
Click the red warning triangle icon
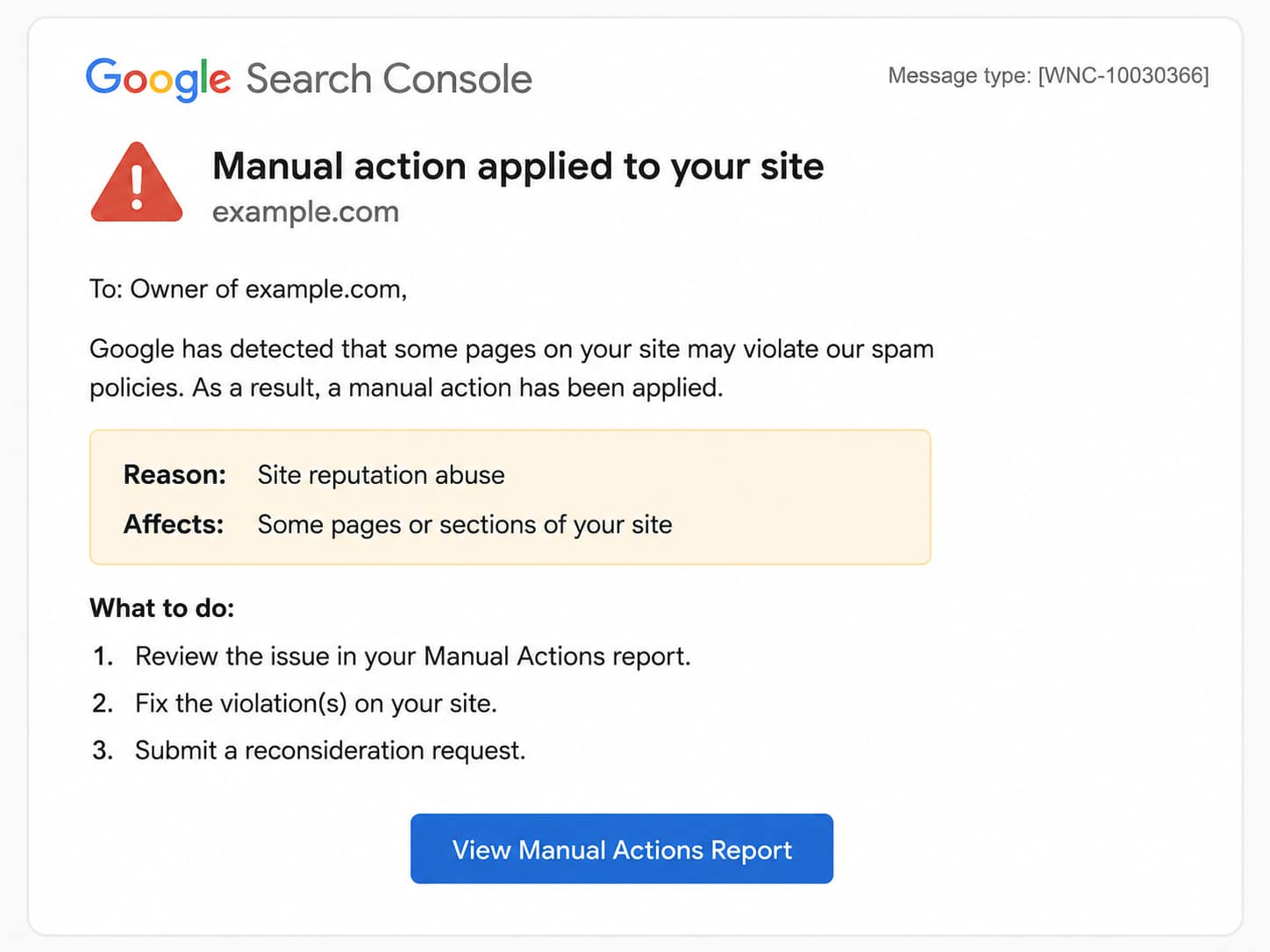click(137, 182)
